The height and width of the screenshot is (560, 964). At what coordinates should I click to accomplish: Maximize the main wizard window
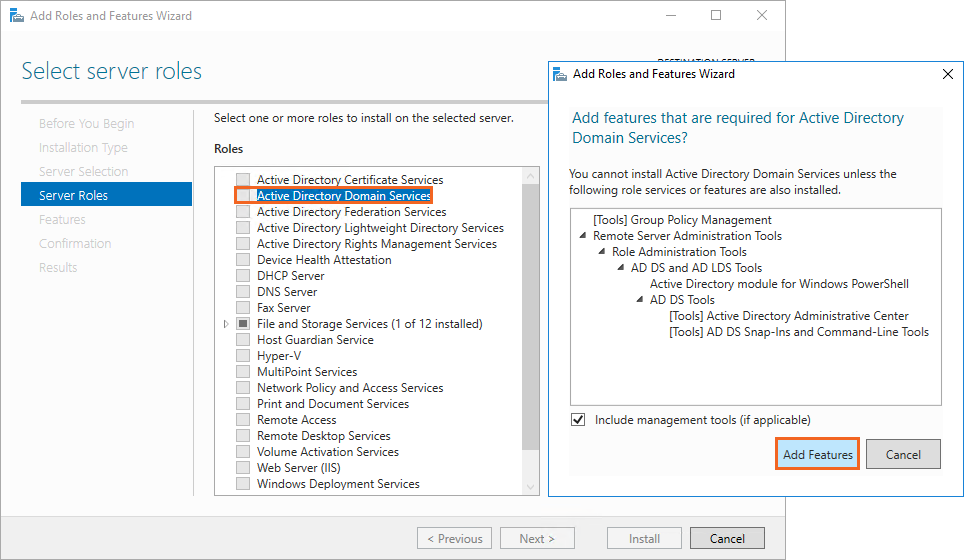coord(716,16)
